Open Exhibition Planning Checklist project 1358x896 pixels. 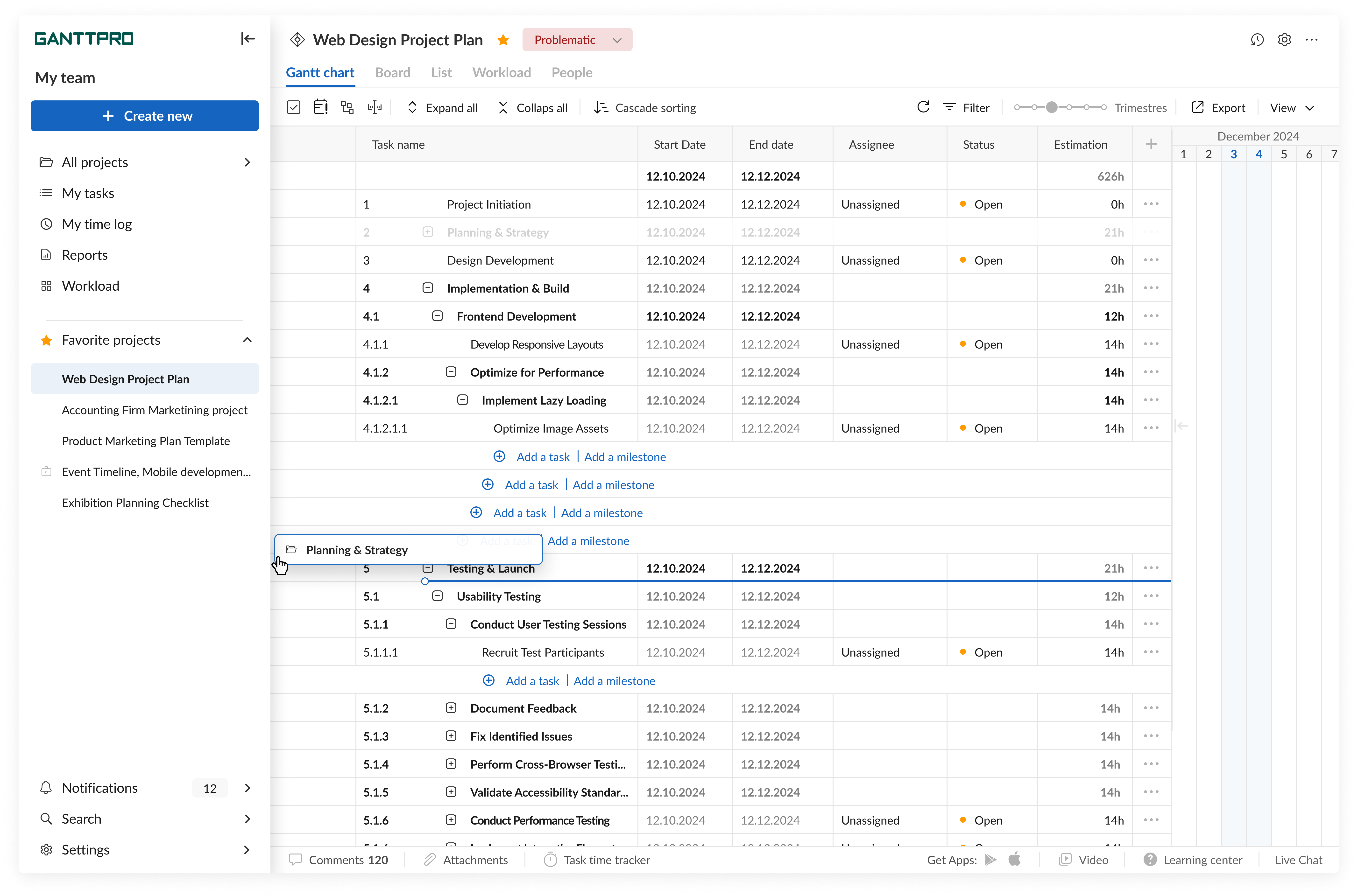pyautogui.click(x=135, y=502)
